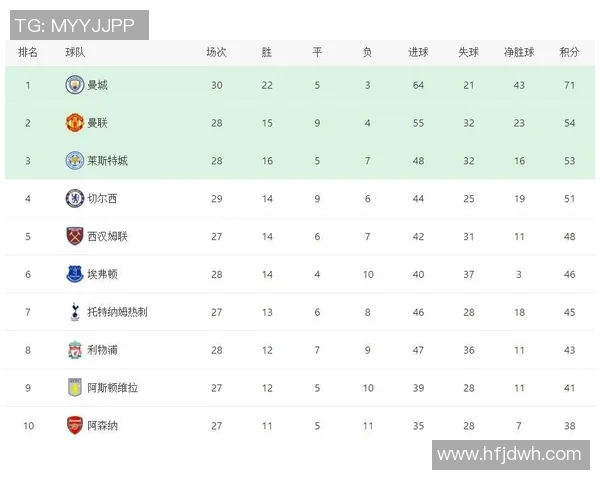Screen dimensions: 600x480
Task: Click the Everton club crest
Action: coord(74,274)
